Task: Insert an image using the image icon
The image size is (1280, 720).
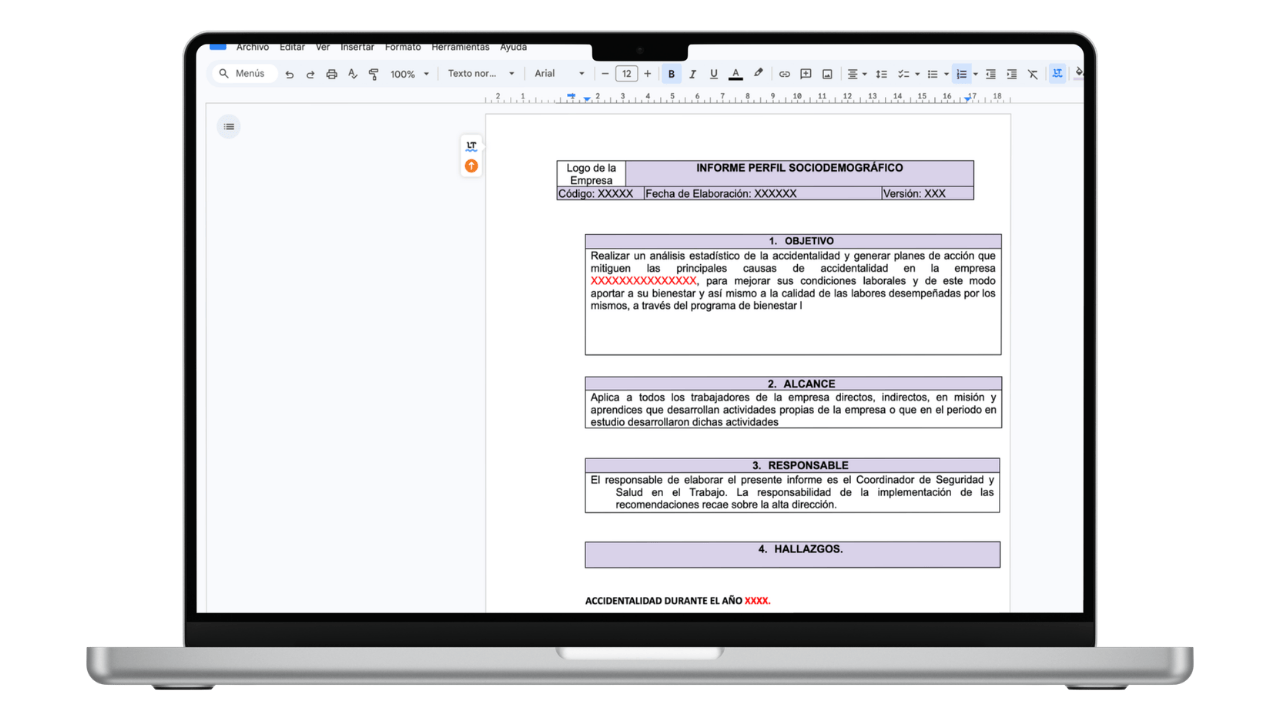Action: [x=827, y=73]
